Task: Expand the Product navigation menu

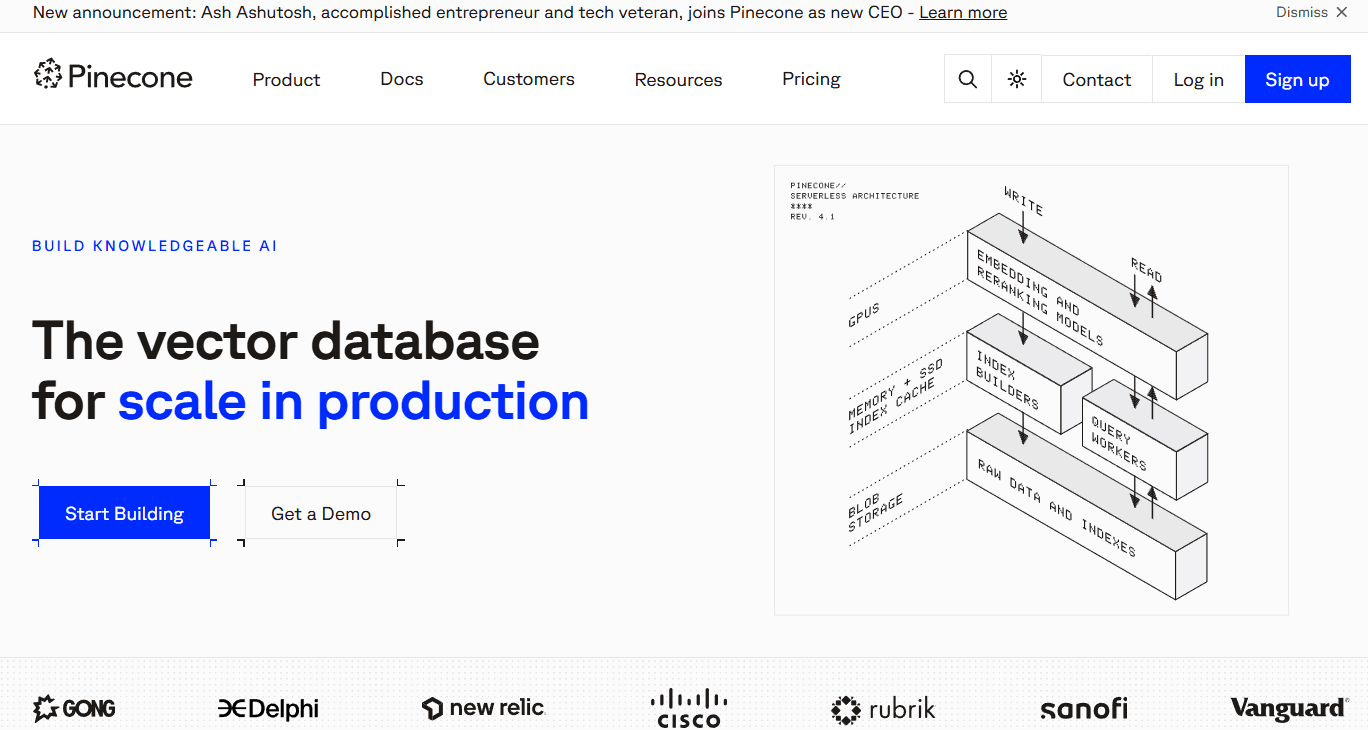Action: [x=286, y=80]
